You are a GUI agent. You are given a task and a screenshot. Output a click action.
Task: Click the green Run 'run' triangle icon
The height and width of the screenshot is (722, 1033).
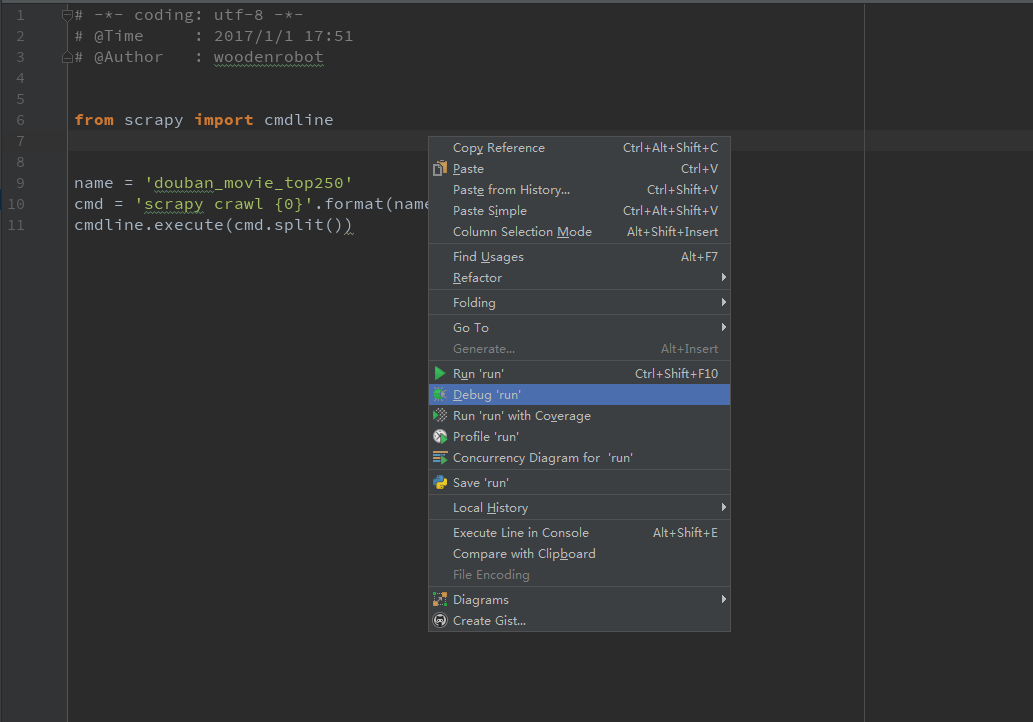440,374
